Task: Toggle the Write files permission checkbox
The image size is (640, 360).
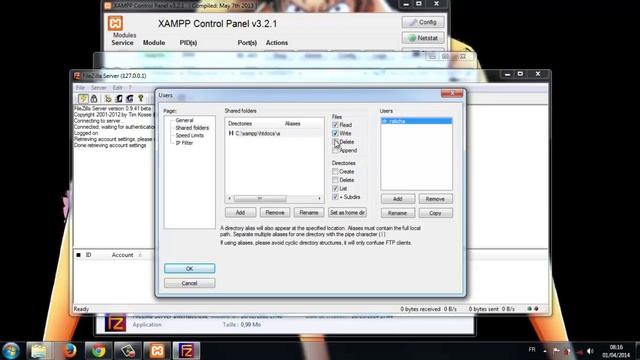Action: click(x=335, y=133)
